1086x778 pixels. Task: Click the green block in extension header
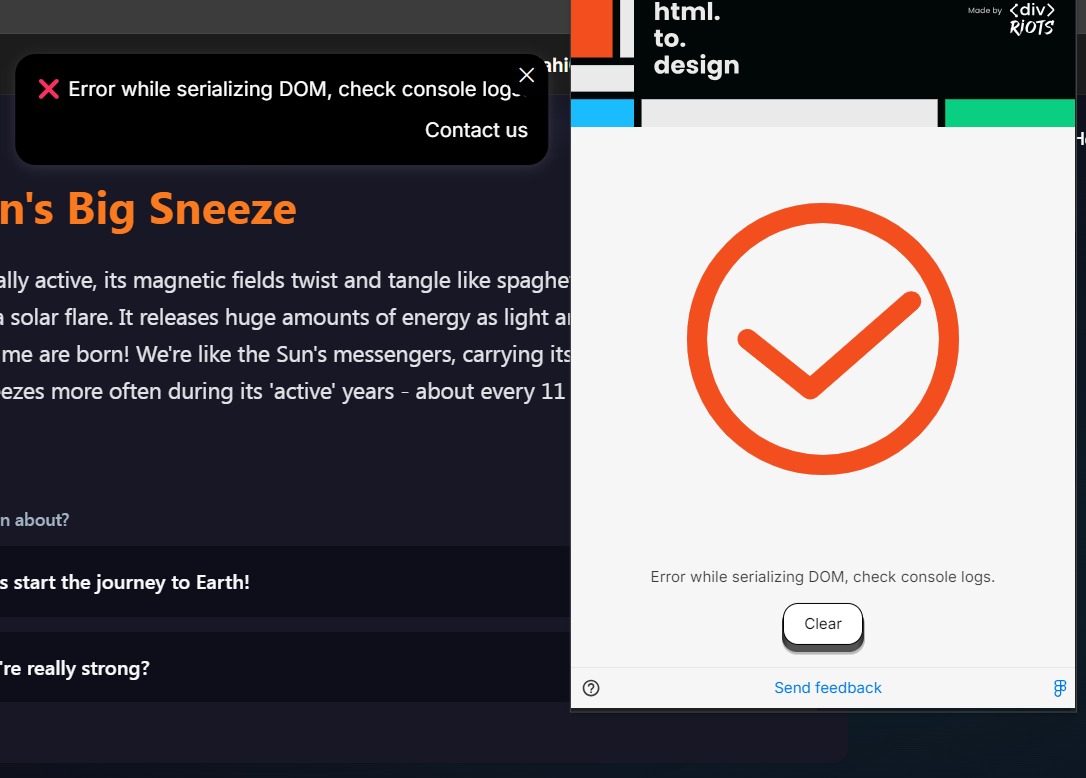(x=1009, y=113)
